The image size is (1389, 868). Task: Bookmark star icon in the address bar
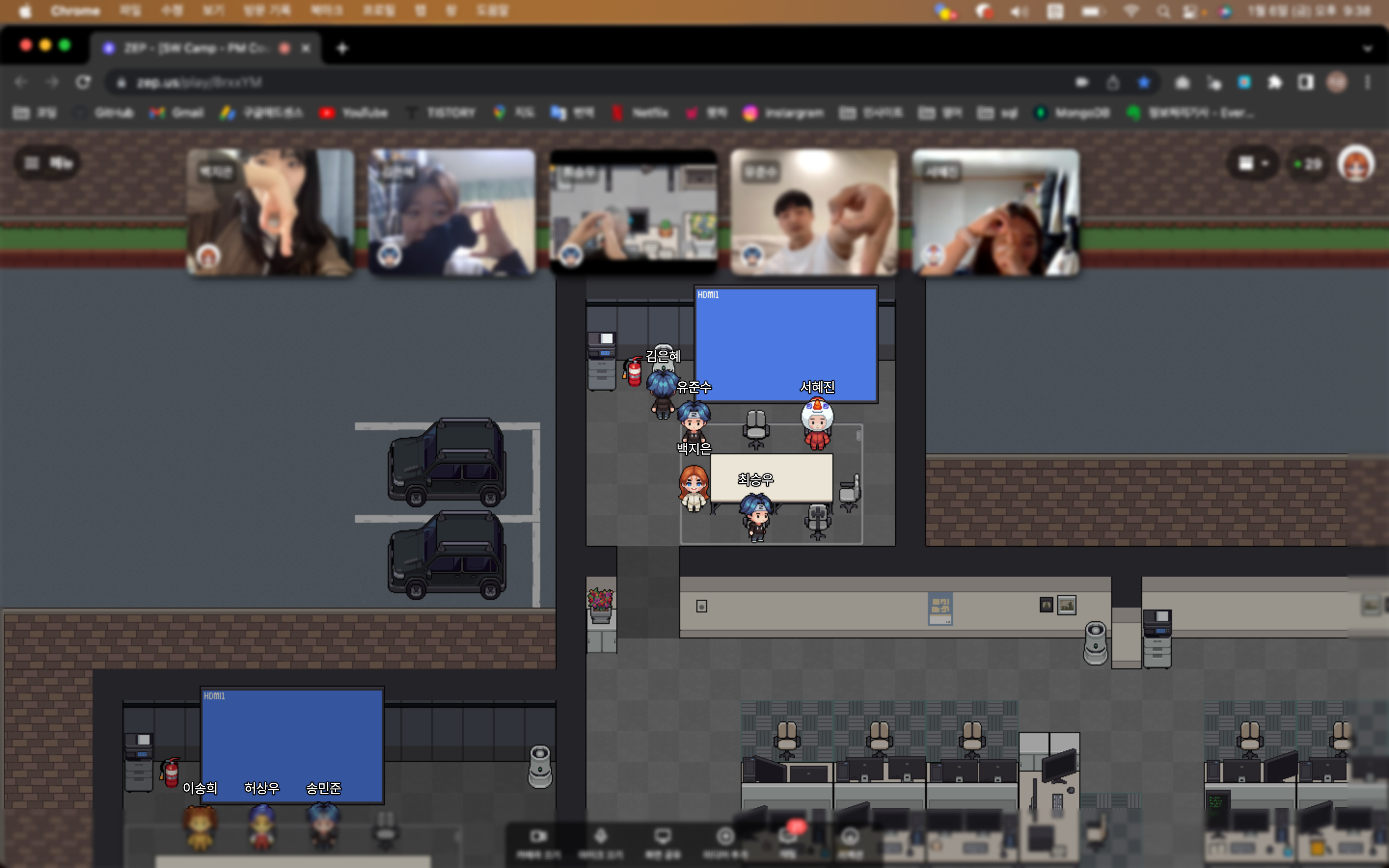pyautogui.click(x=1144, y=82)
